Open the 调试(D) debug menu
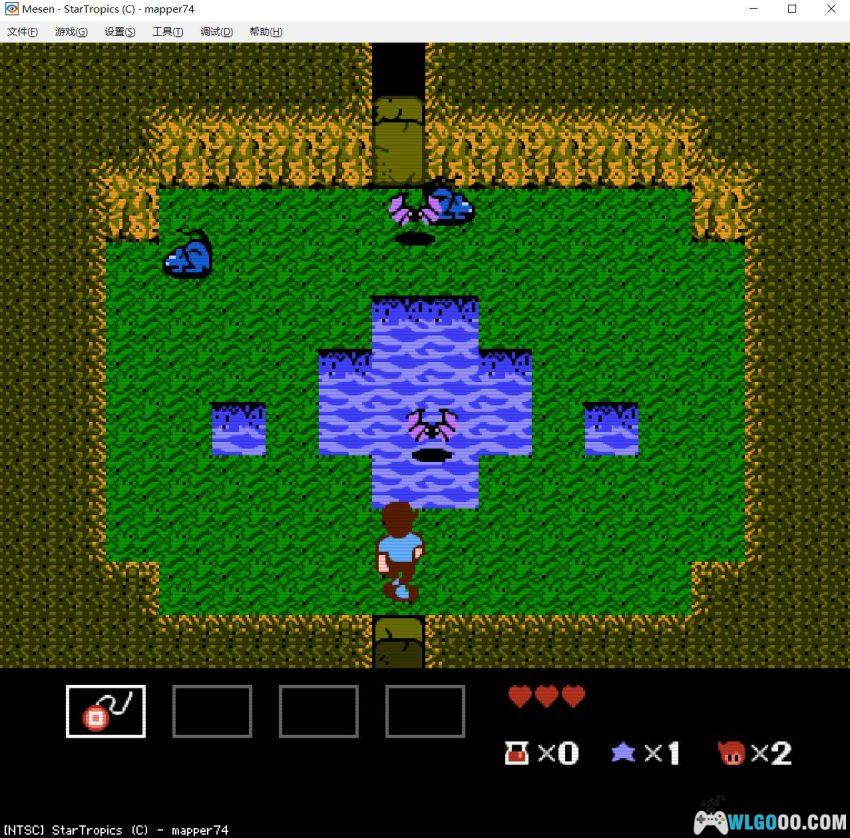850x838 pixels. (216, 32)
